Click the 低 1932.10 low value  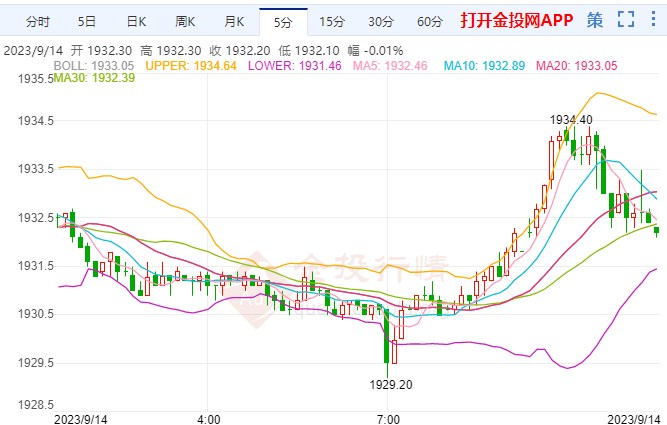[x=309, y=51]
